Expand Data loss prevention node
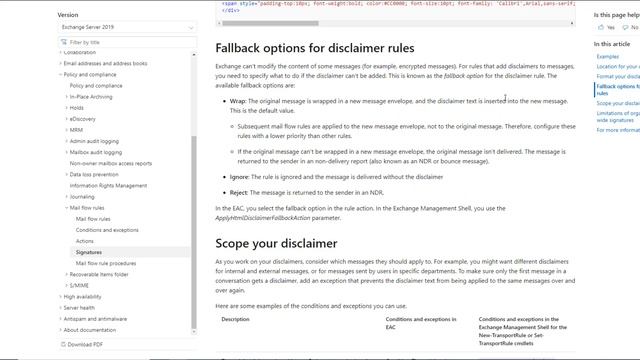 coord(67,174)
